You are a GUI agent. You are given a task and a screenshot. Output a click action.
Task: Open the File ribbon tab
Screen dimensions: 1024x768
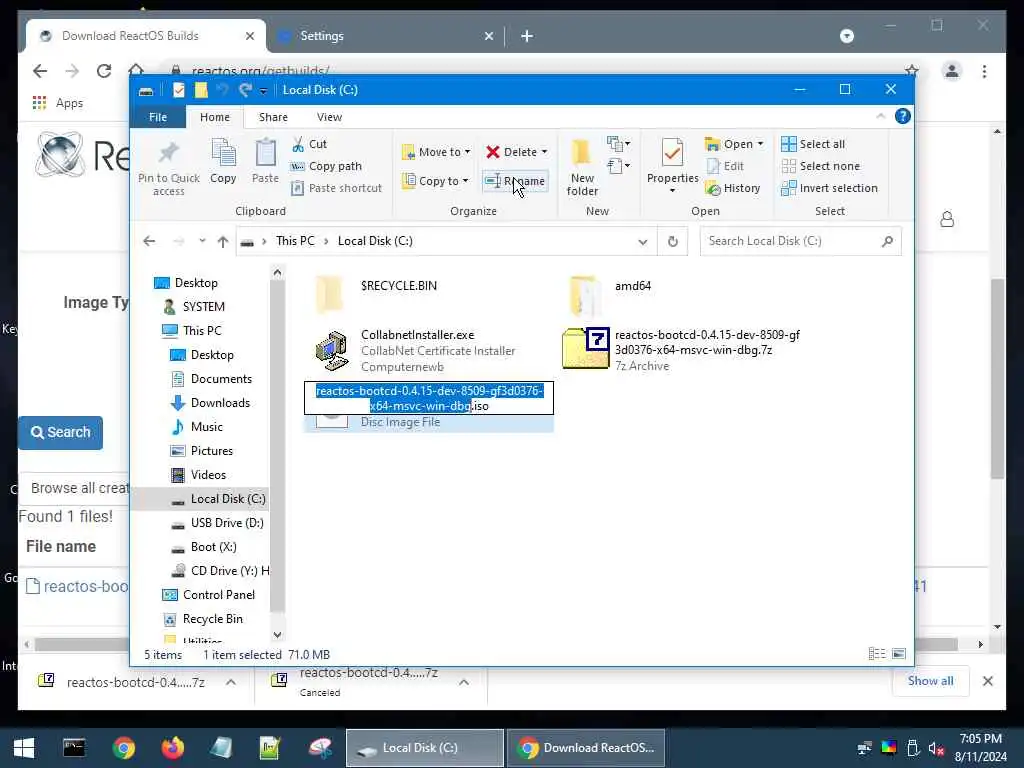tap(158, 117)
